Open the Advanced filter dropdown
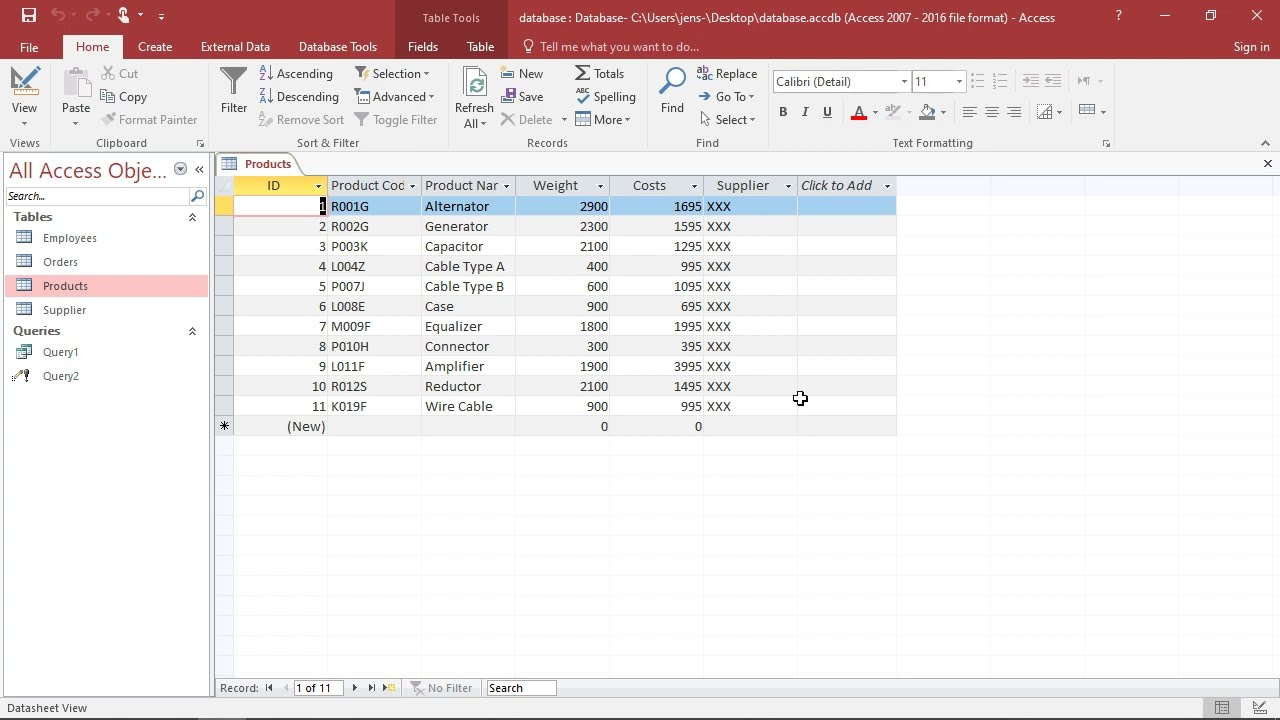Screen dimensions: 1280x720 [x=394, y=96]
